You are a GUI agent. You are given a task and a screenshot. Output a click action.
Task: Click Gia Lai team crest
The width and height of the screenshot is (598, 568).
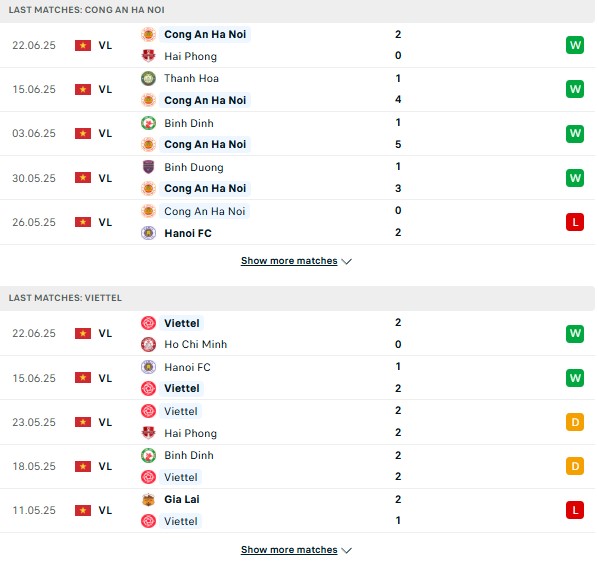[148, 499]
